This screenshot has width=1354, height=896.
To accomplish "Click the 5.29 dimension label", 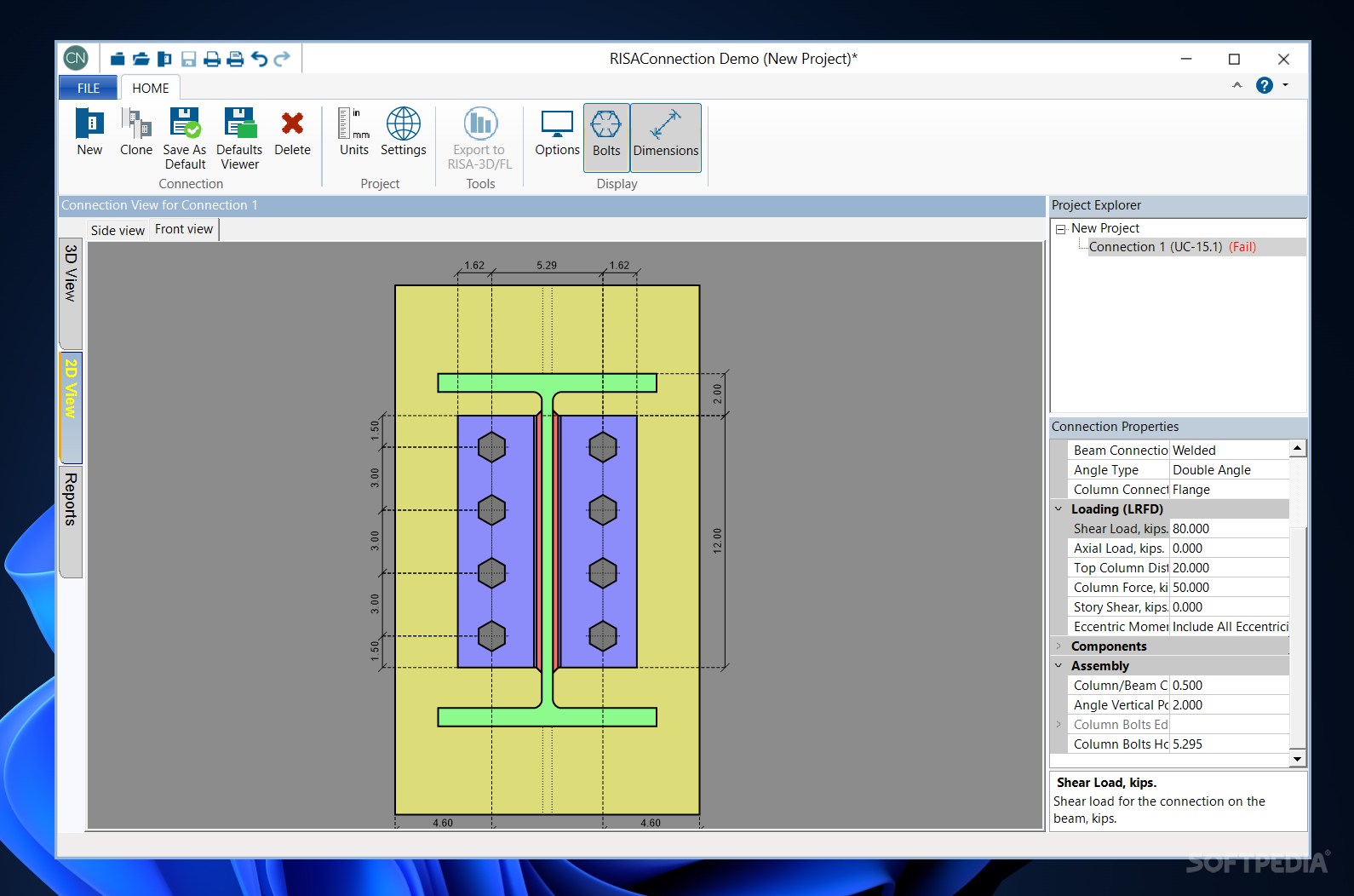I will (547, 265).
